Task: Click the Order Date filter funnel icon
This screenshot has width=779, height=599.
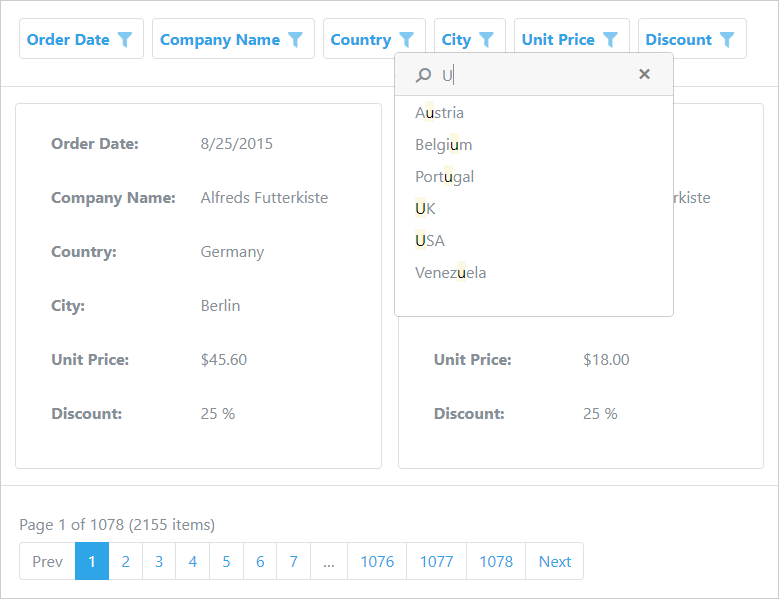Action: (125, 39)
